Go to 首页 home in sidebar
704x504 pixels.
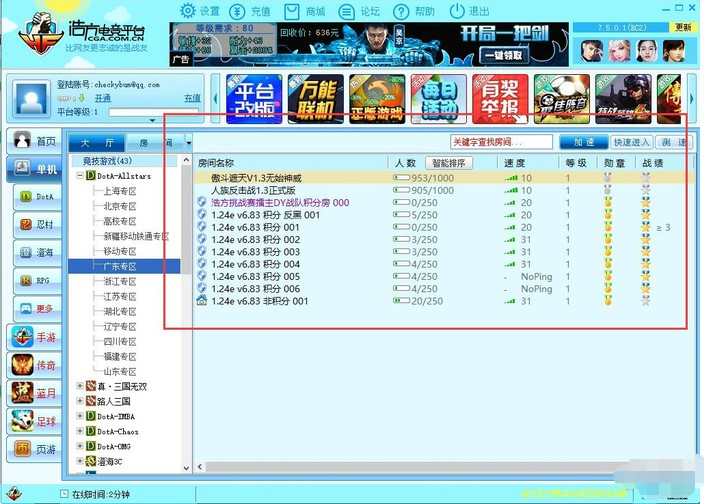coord(35,141)
